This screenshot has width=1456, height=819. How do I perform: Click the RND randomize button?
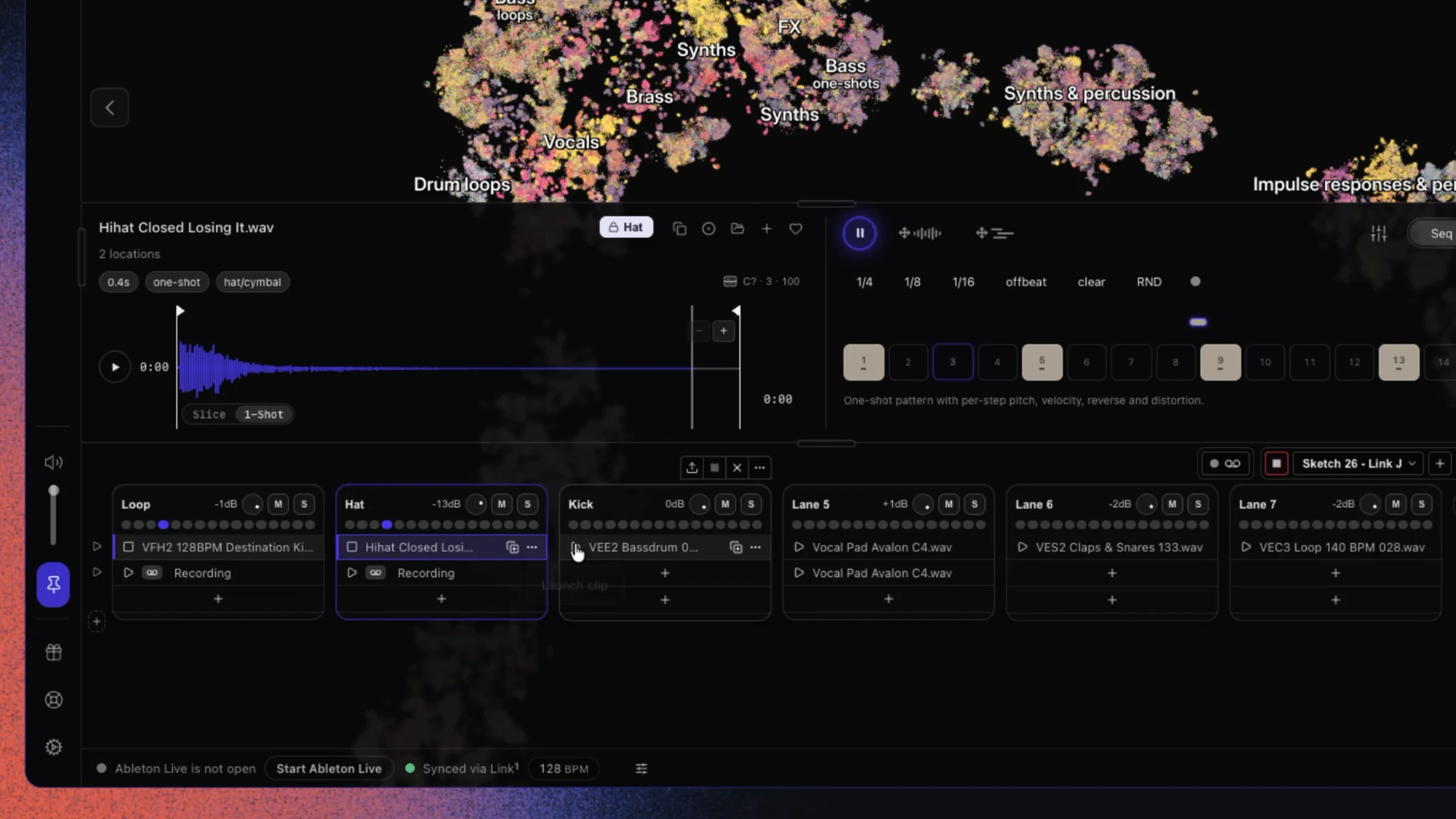(x=1149, y=282)
